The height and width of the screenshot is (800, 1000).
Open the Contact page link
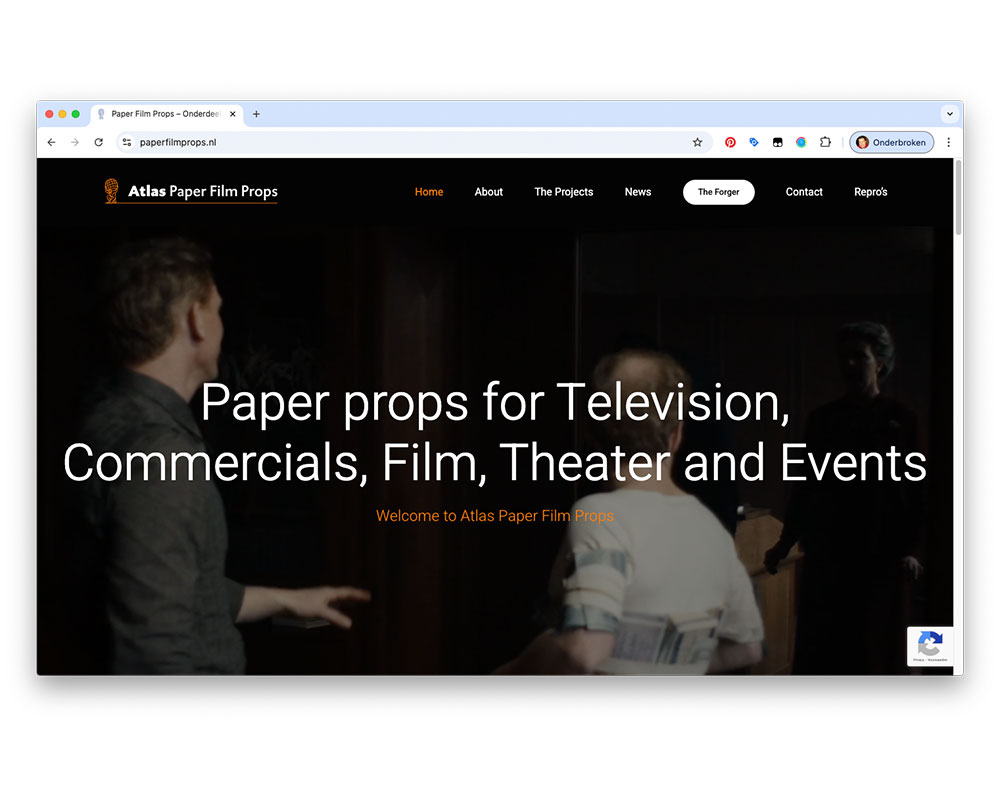coord(804,192)
